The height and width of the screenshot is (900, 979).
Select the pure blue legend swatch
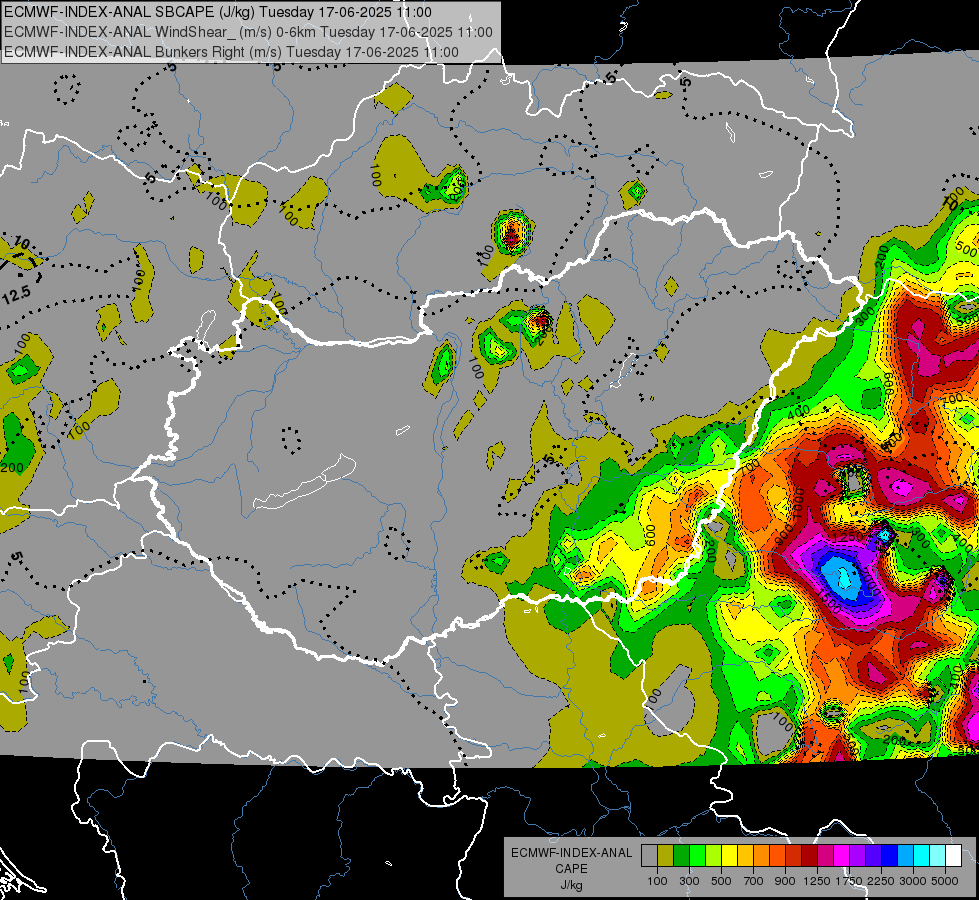(x=890, y=855)
